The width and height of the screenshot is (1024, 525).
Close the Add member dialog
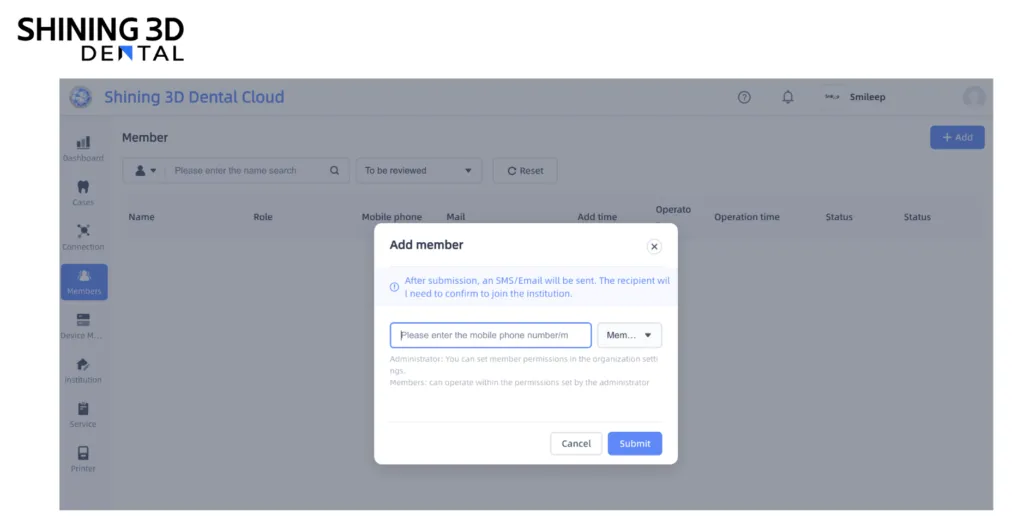[x=654, y=246]
